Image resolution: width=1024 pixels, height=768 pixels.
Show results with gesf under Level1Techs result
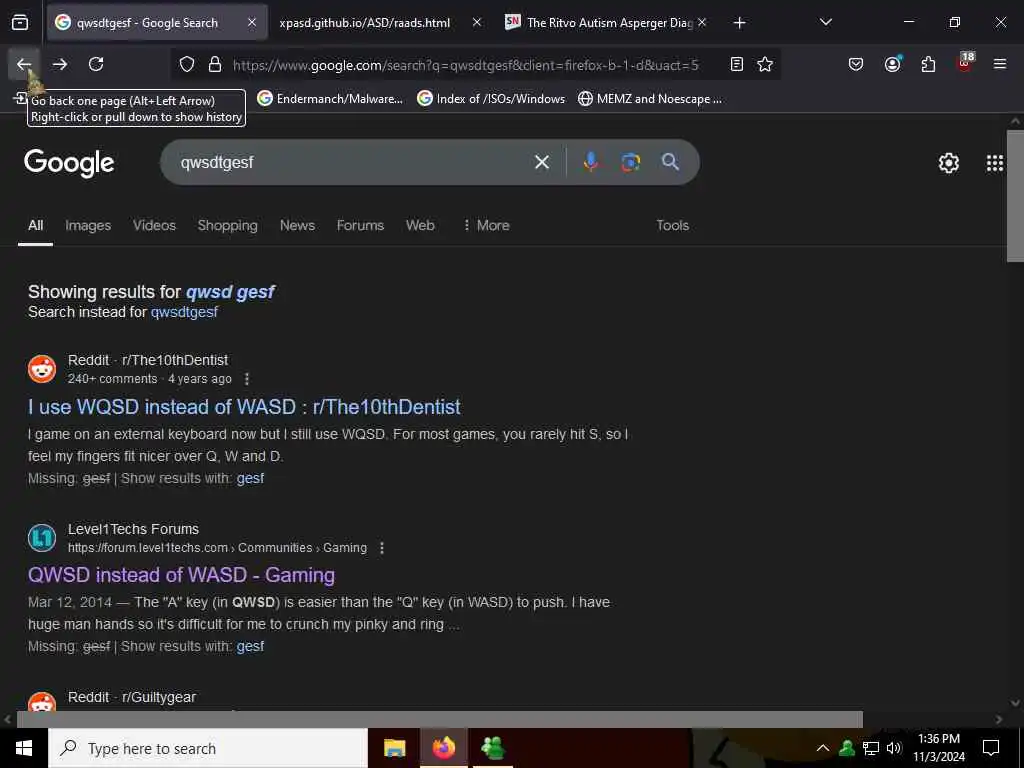(250, 646)
